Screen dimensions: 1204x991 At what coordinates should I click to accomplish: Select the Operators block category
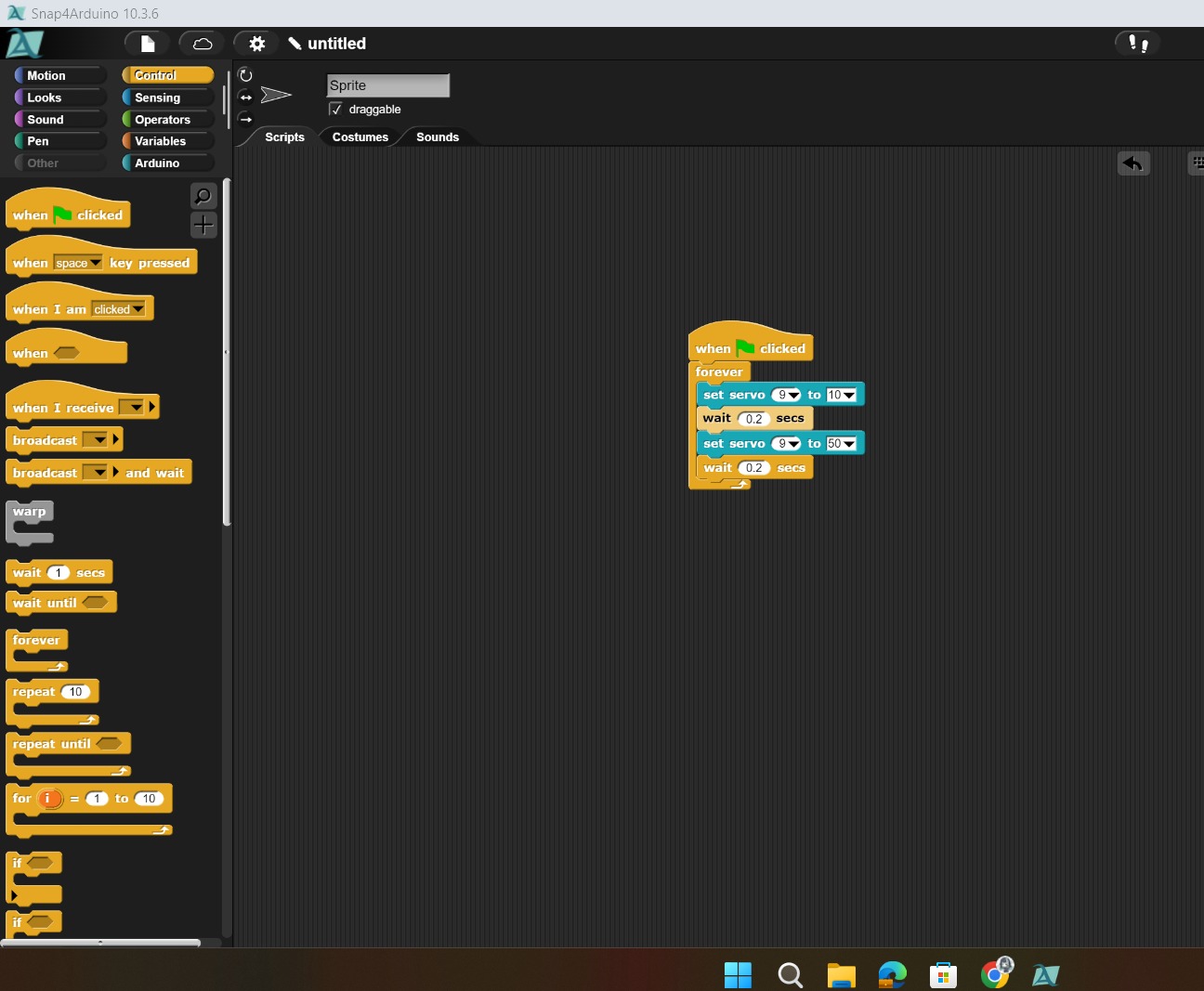click(168, 119)
